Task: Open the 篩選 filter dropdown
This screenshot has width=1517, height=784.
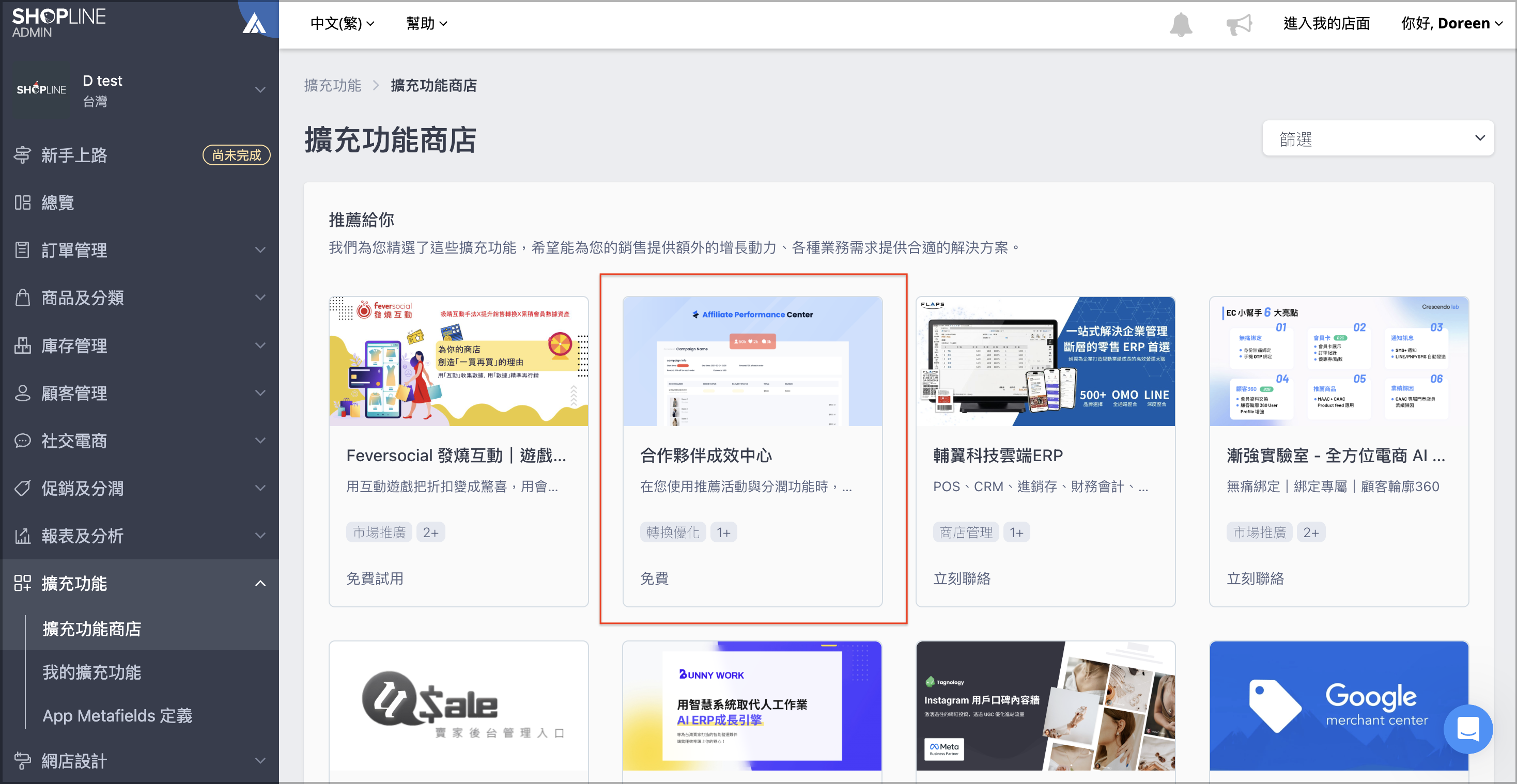Action: [1377, 138]
